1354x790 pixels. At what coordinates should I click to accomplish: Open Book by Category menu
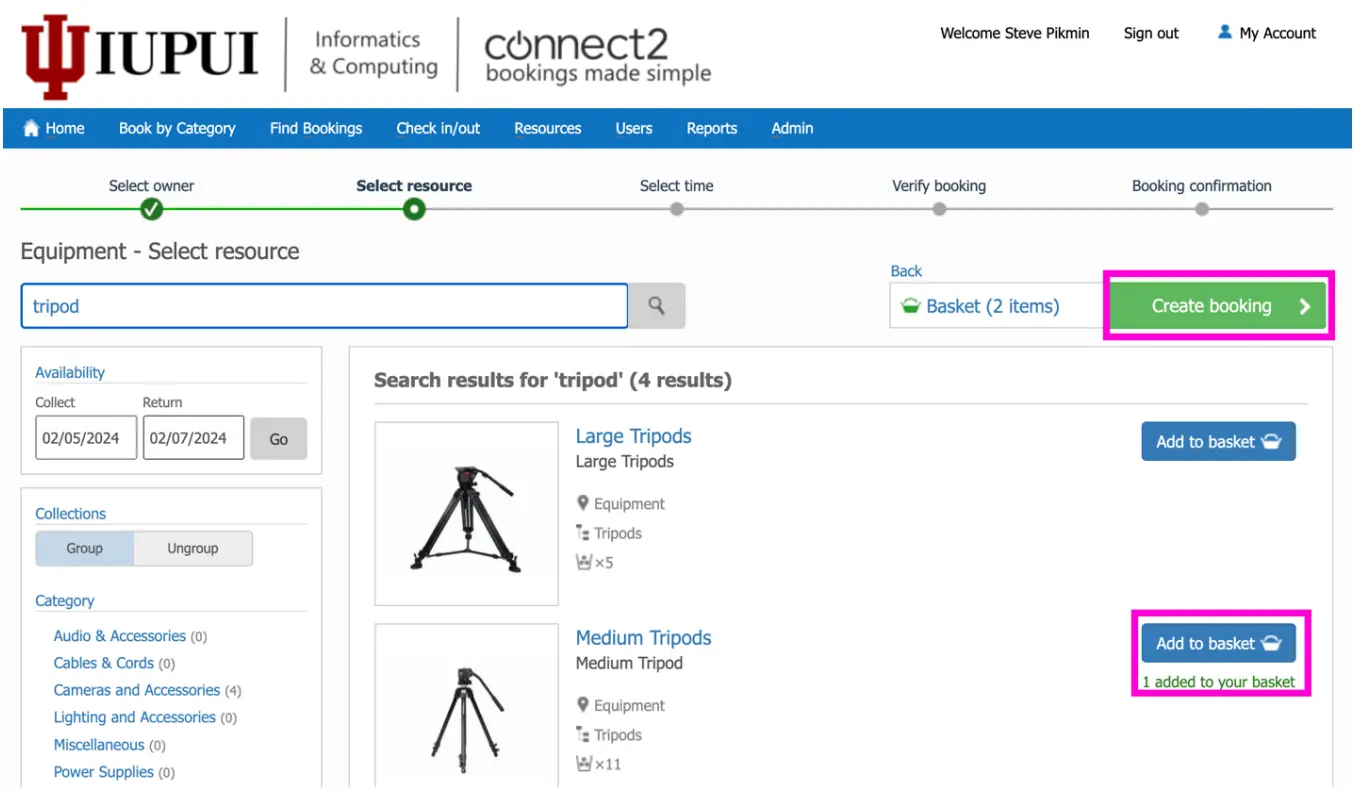coord(177,128)
